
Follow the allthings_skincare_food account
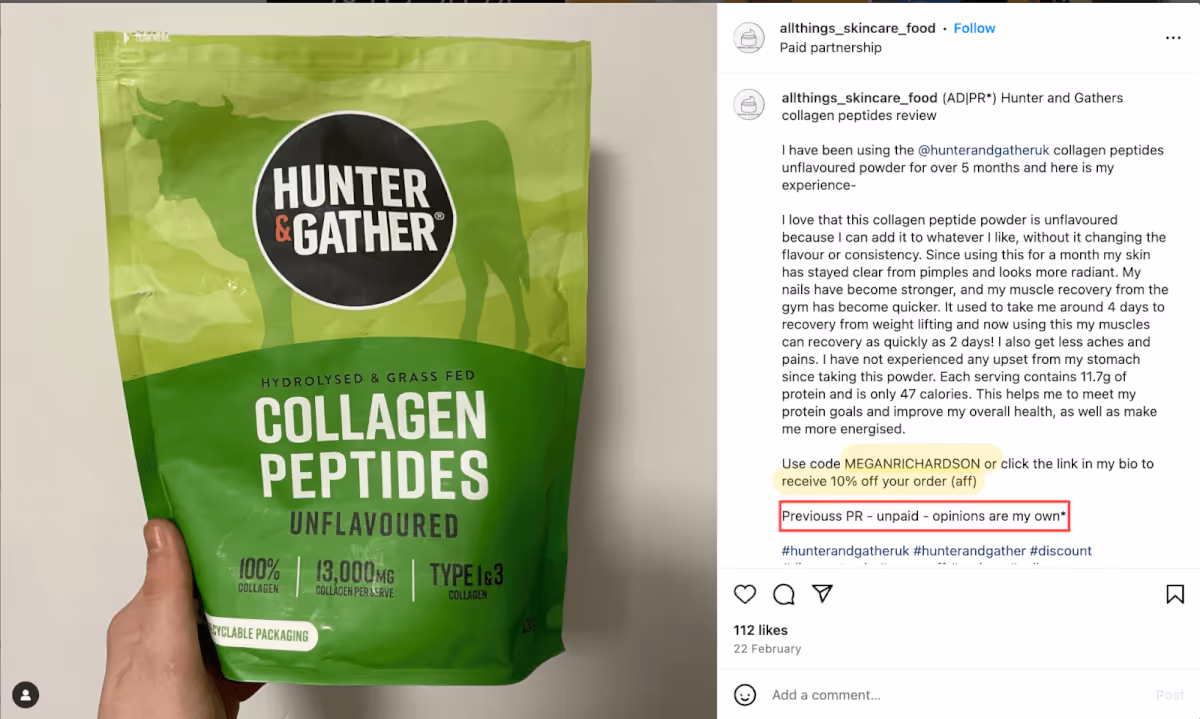[x=974, y=28]
